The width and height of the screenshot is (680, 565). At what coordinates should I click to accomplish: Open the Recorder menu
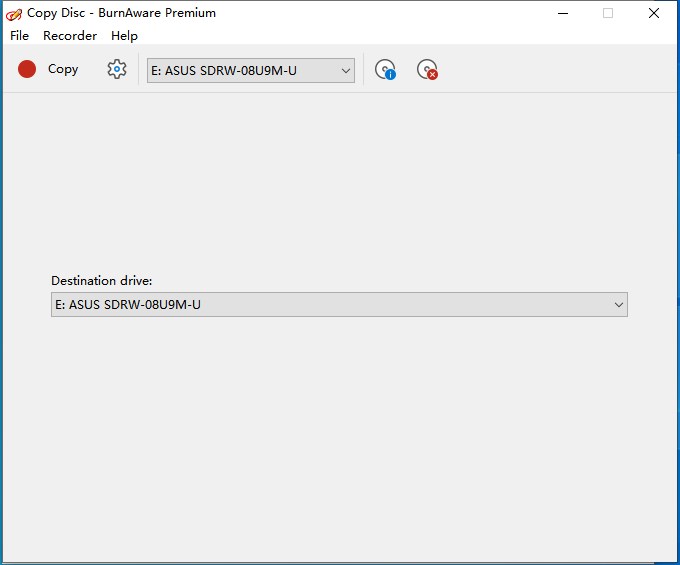click(70, 35)
